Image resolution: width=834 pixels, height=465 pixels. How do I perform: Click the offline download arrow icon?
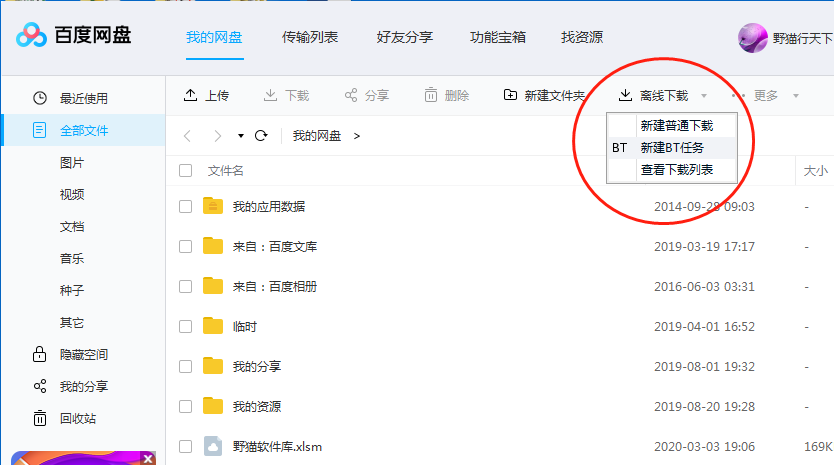[626, 95]
